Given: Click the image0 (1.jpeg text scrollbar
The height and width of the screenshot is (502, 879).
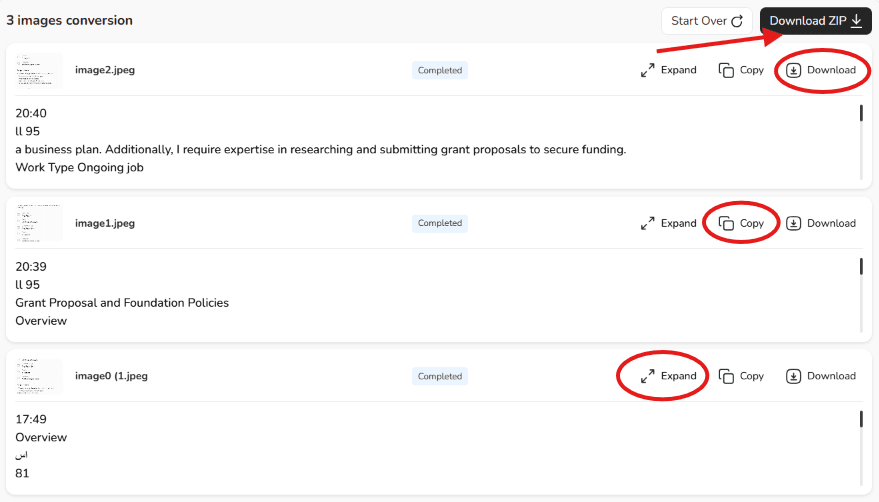Looking at the screenshot, I should [861, 448].
